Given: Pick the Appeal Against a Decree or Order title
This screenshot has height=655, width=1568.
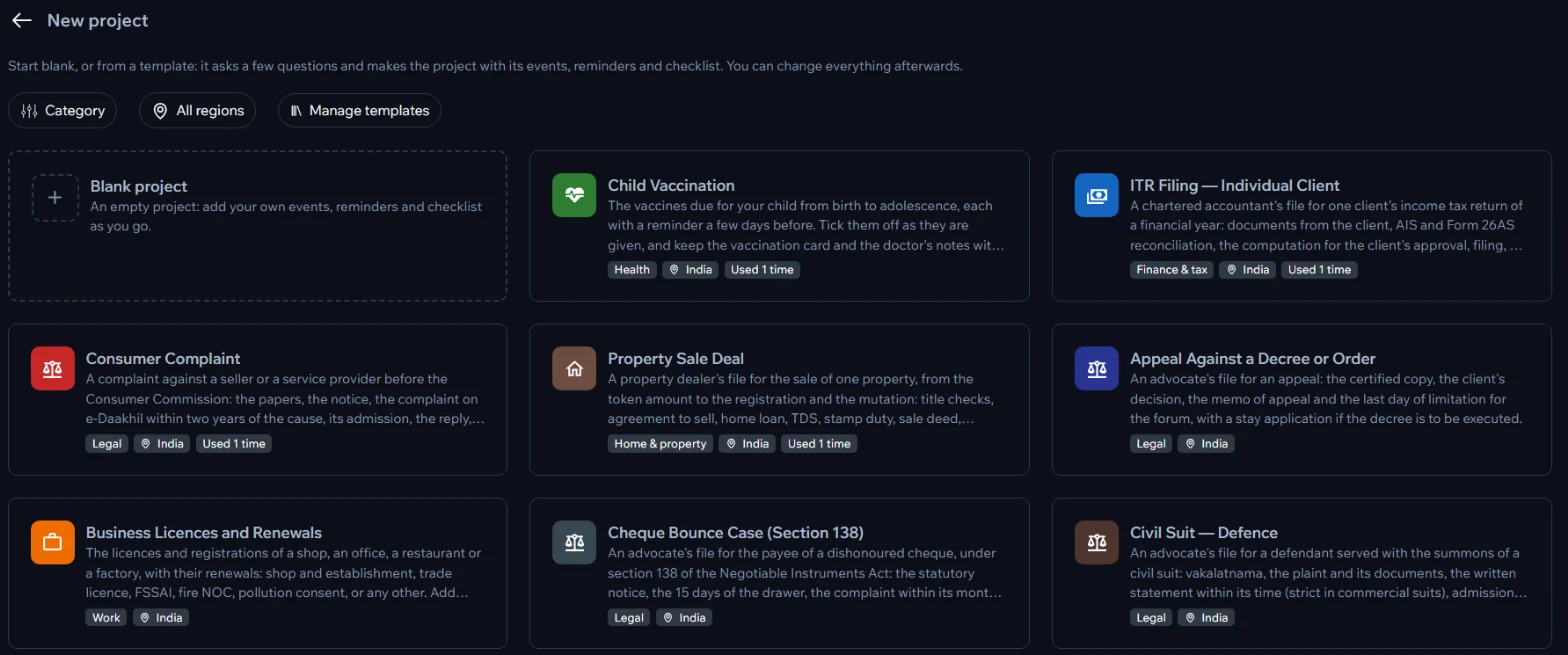Looking at the screenshot, I should 1253,358.
